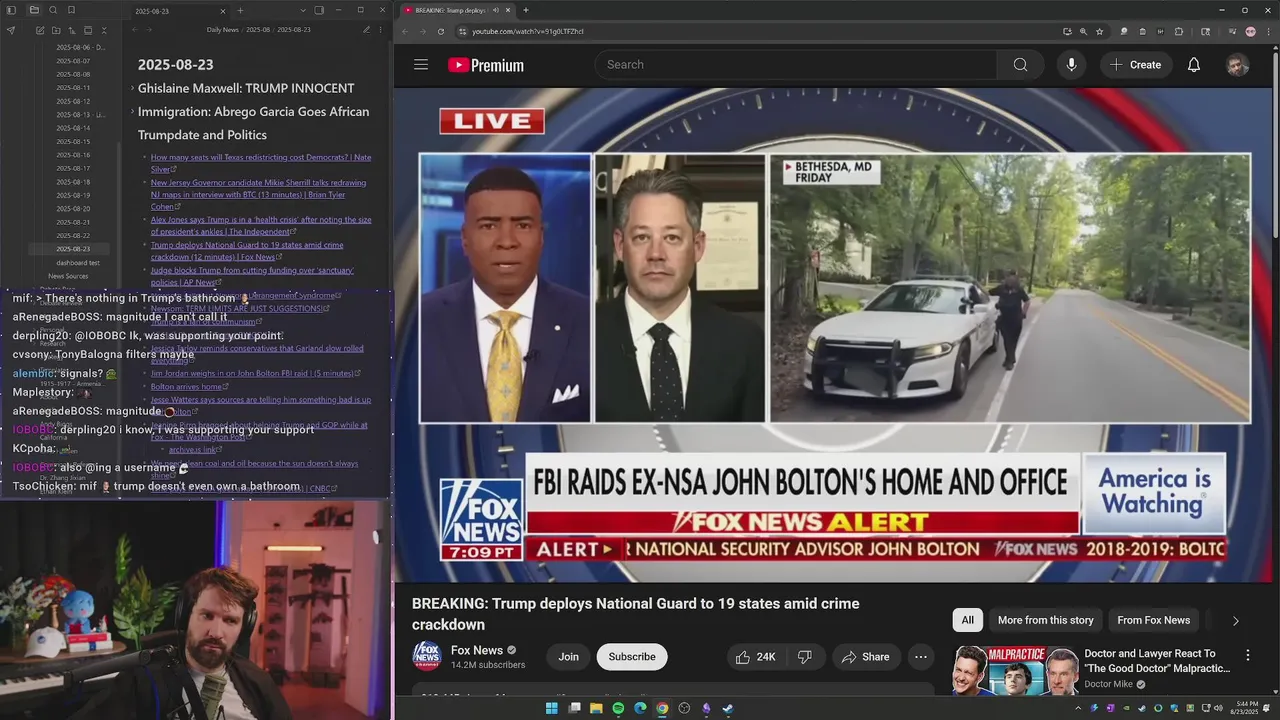This screenshot has width=1280, height=720.
Task: Open video more actions ellipsis
Action: pyautogui.click(x=921, y=657)
